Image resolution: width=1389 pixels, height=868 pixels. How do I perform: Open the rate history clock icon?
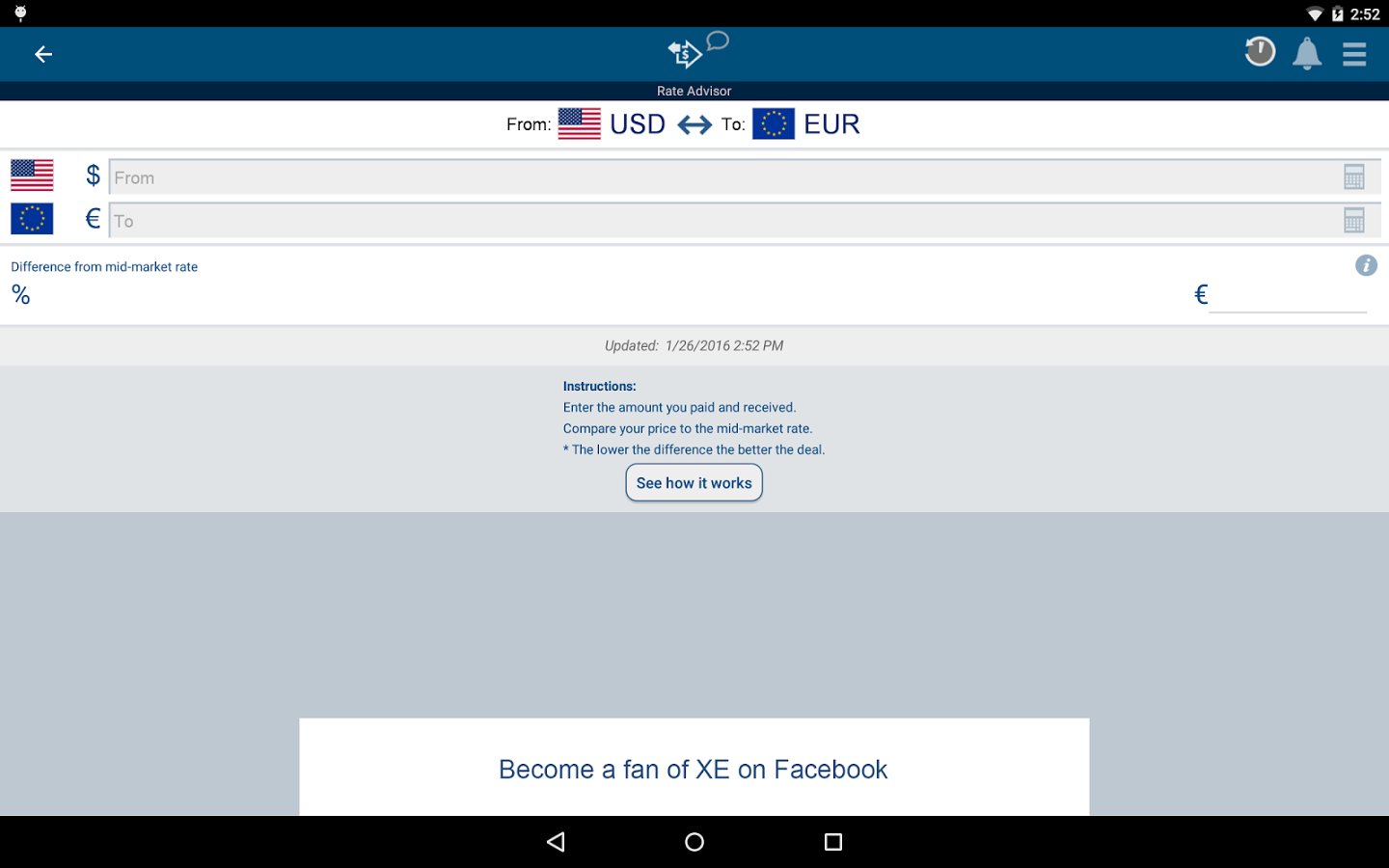(1260, 52)
